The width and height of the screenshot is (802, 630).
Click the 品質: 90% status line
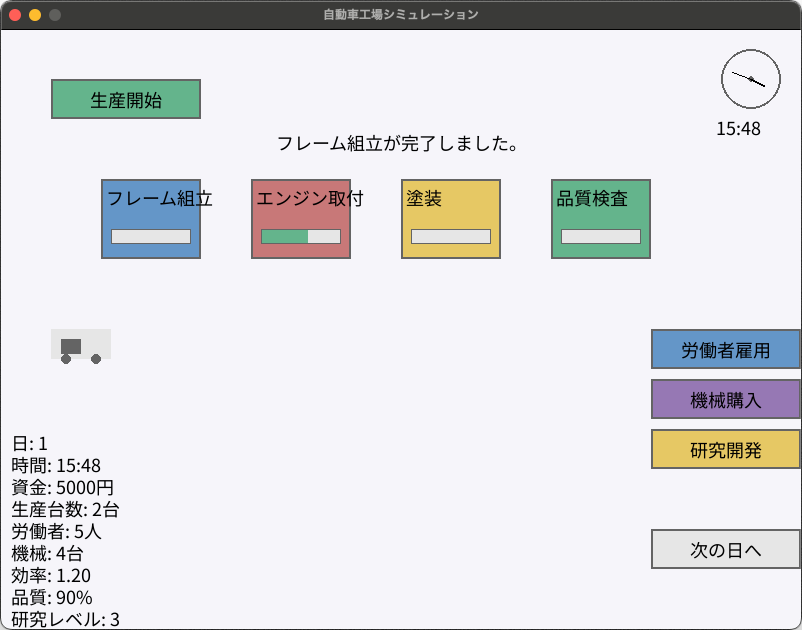click(x=52, y=597)
